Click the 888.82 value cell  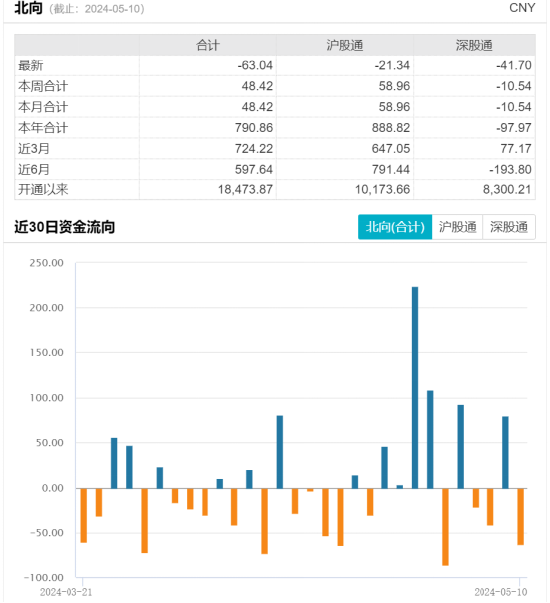click(x=391, y=128)
